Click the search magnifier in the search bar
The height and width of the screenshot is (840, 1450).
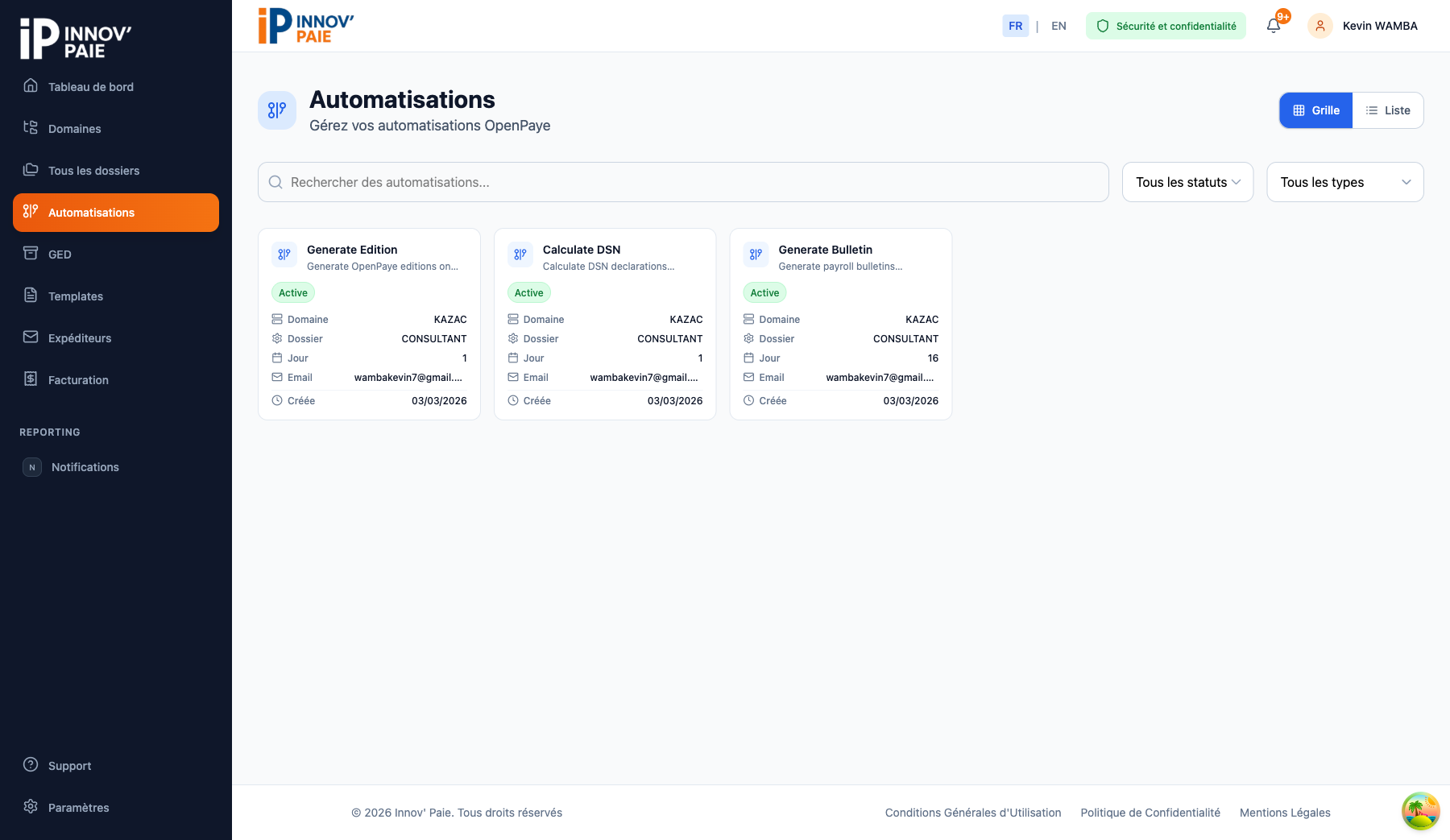click(275, 182)
